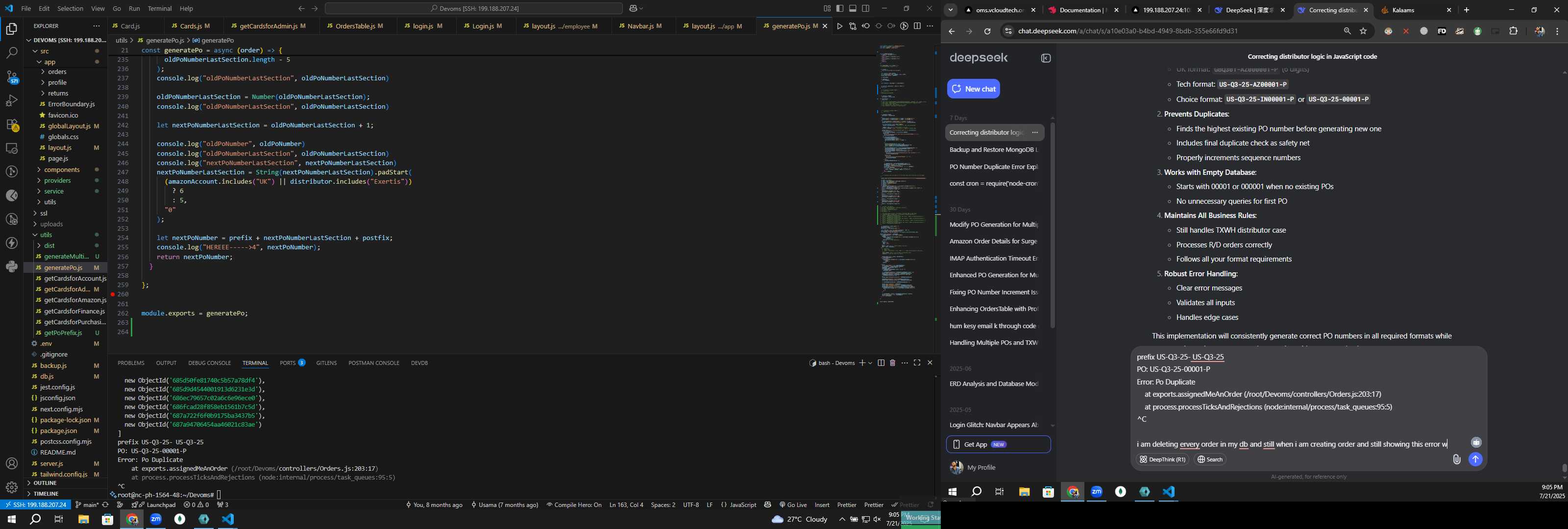
Task: Click the SSH: 199.188.207.24 remote indicator
Action: [x=36, y=505]
